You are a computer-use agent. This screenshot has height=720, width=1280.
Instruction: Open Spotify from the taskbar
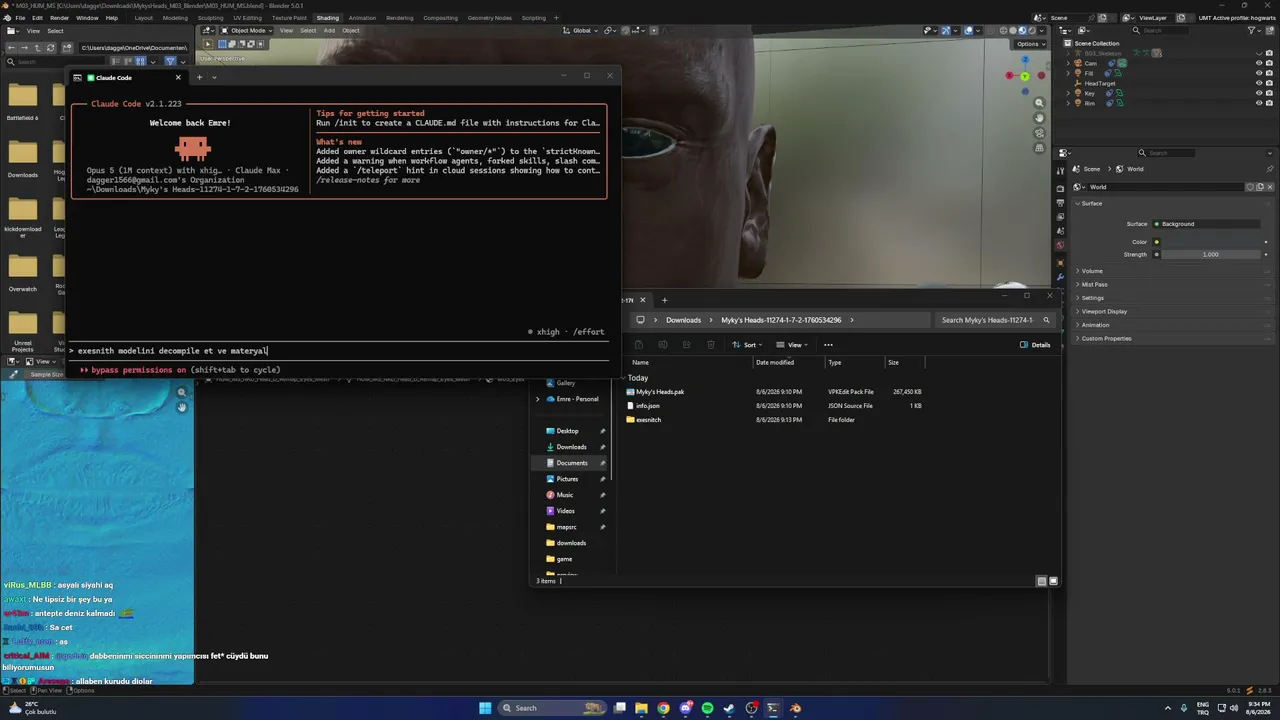[707, 708]
